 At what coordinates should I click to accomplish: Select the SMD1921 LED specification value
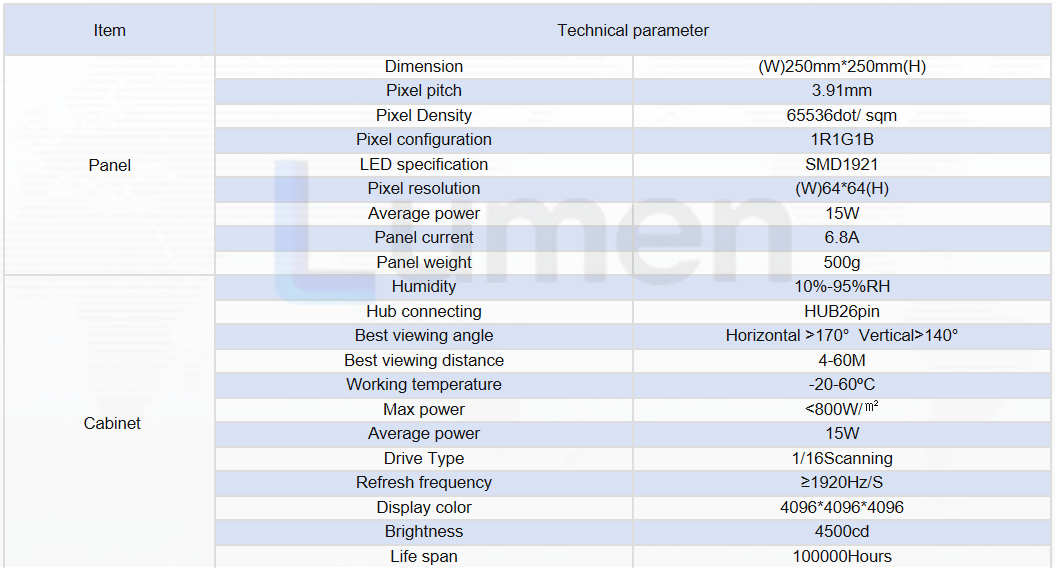842,164
